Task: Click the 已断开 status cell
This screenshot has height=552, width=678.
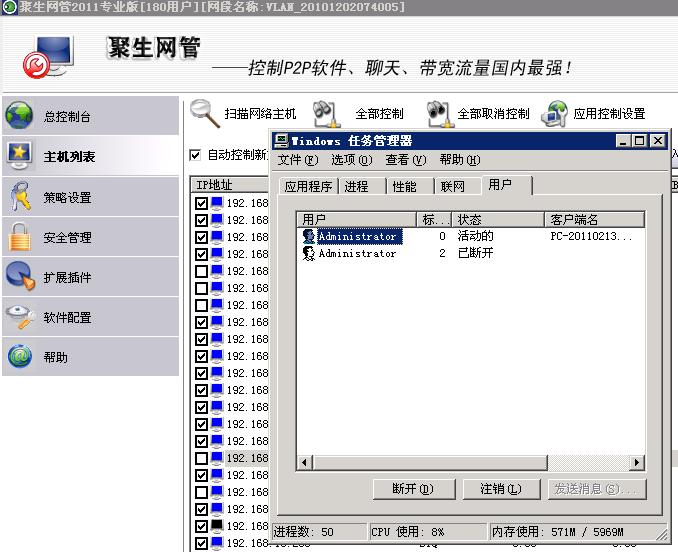Action: click(475, 253)
